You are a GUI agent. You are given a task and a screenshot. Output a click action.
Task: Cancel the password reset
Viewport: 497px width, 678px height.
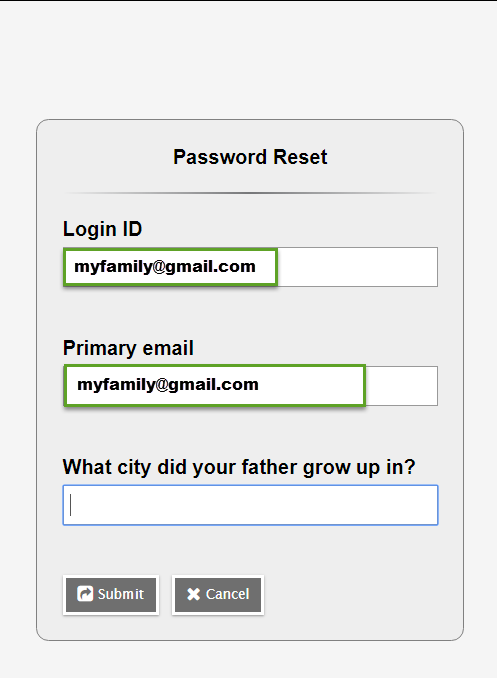218,595
